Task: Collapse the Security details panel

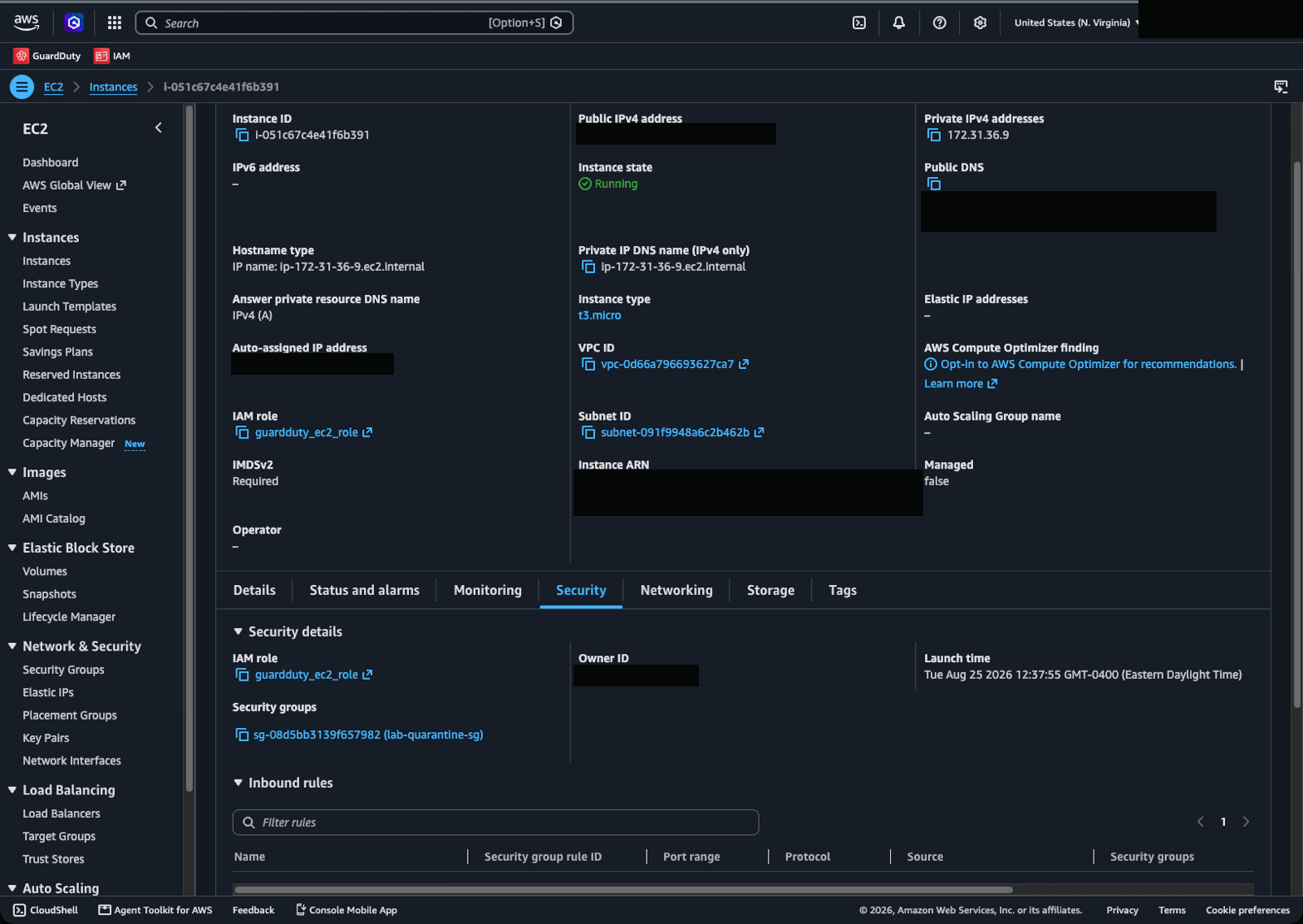Action: (x=238, y=632)
